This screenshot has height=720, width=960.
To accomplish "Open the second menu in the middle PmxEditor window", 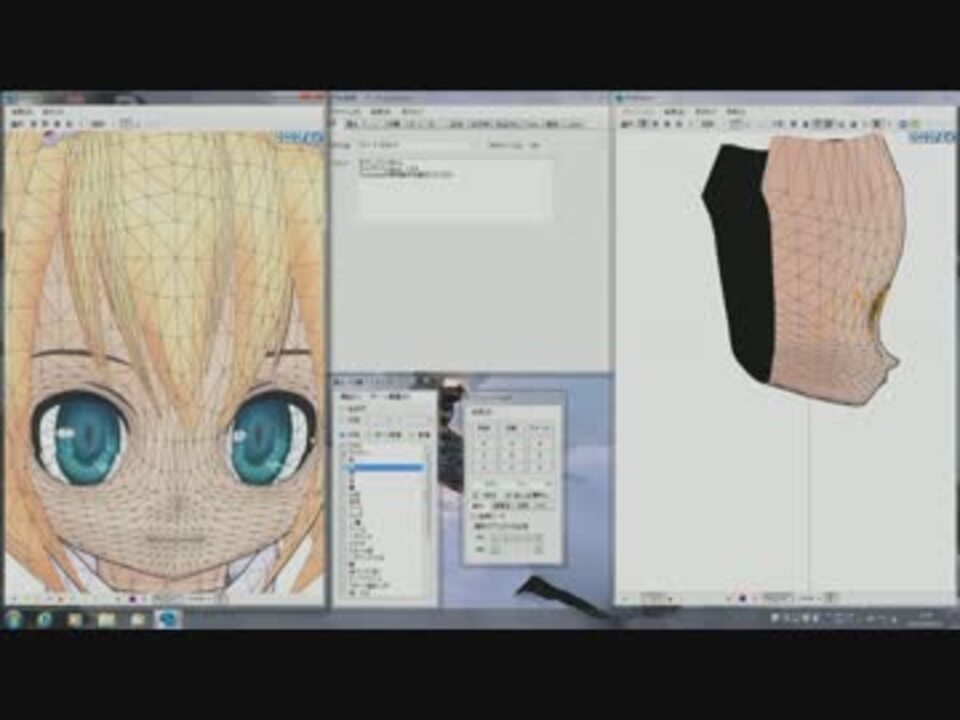I will (x=381, y=112).
